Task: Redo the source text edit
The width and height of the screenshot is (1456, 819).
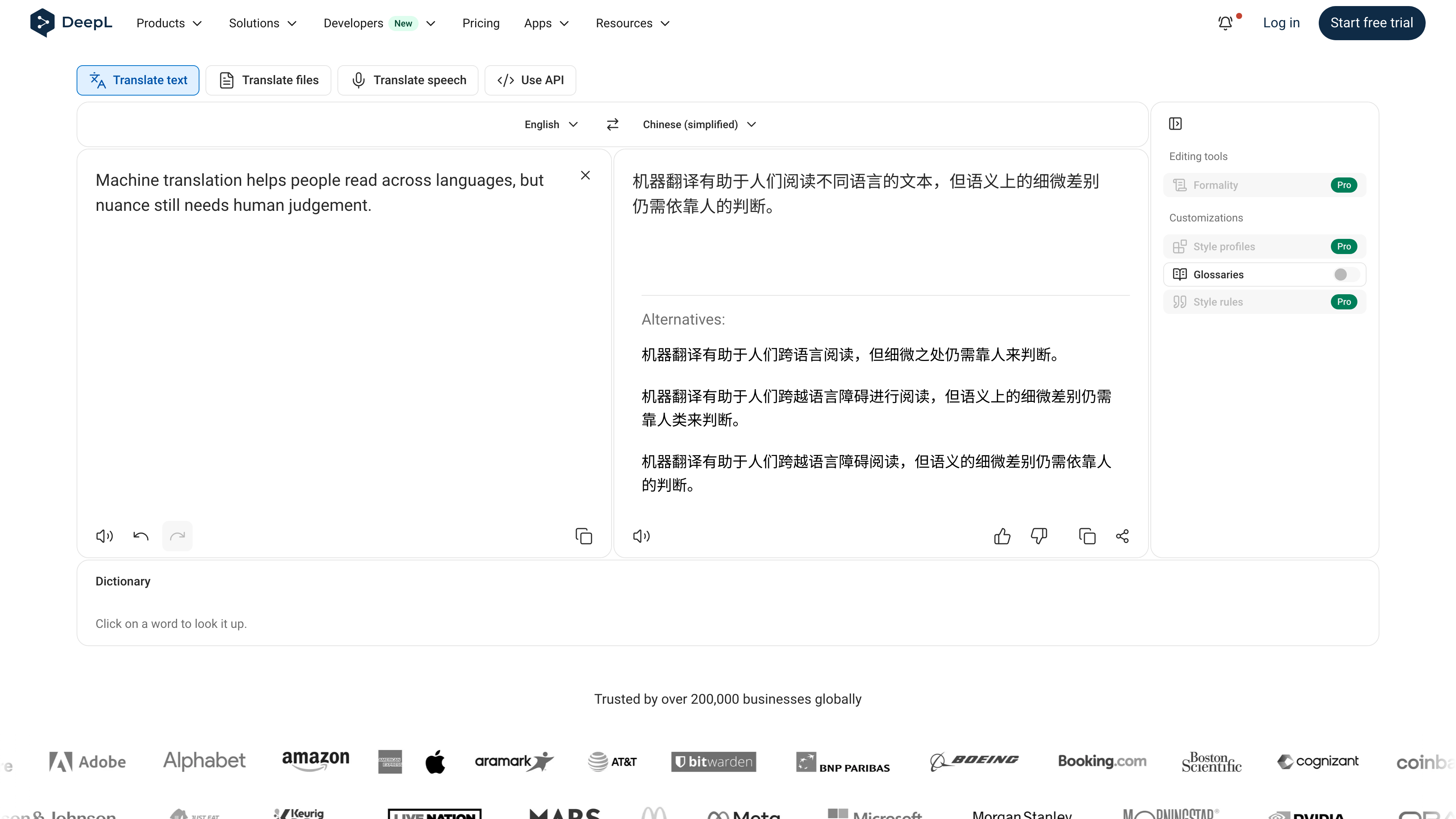Action: pyautogui.click(x=177, y=536)
